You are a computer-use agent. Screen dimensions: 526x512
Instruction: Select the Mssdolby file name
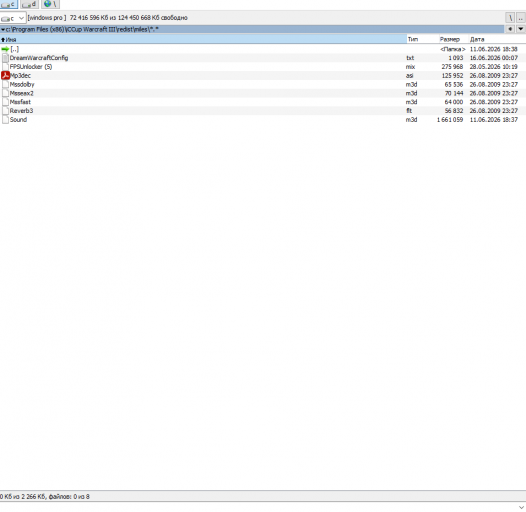point(22,84)
